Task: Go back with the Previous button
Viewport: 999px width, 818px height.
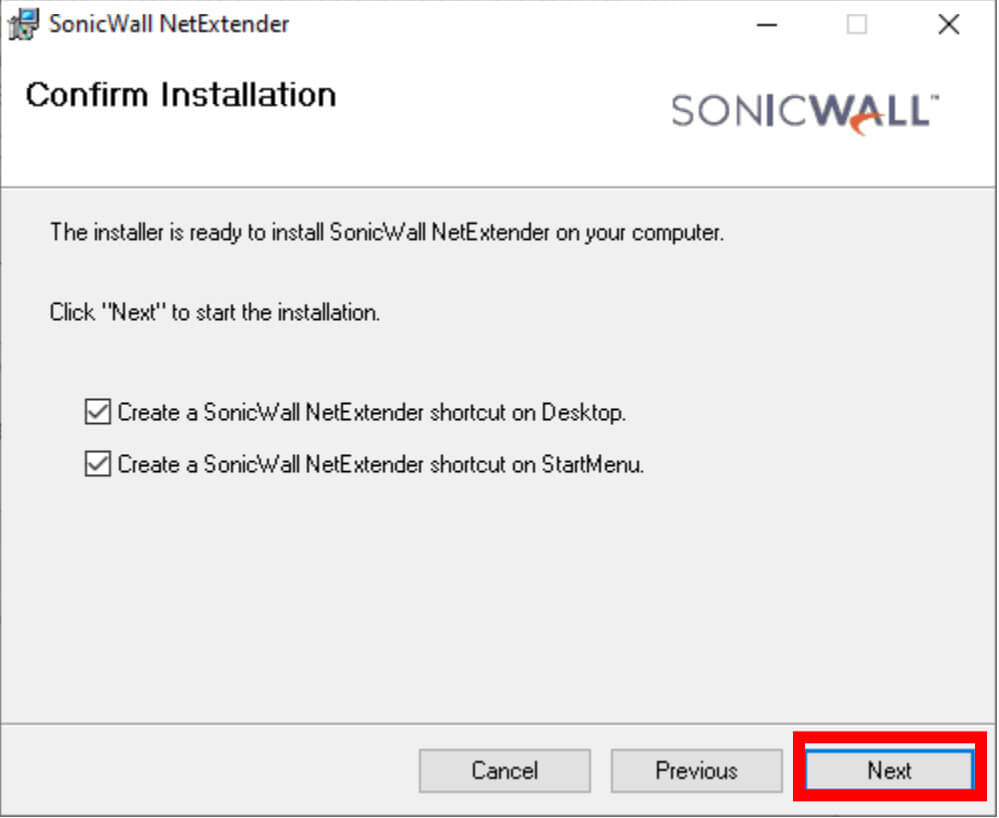Action: tap(696, 771)
